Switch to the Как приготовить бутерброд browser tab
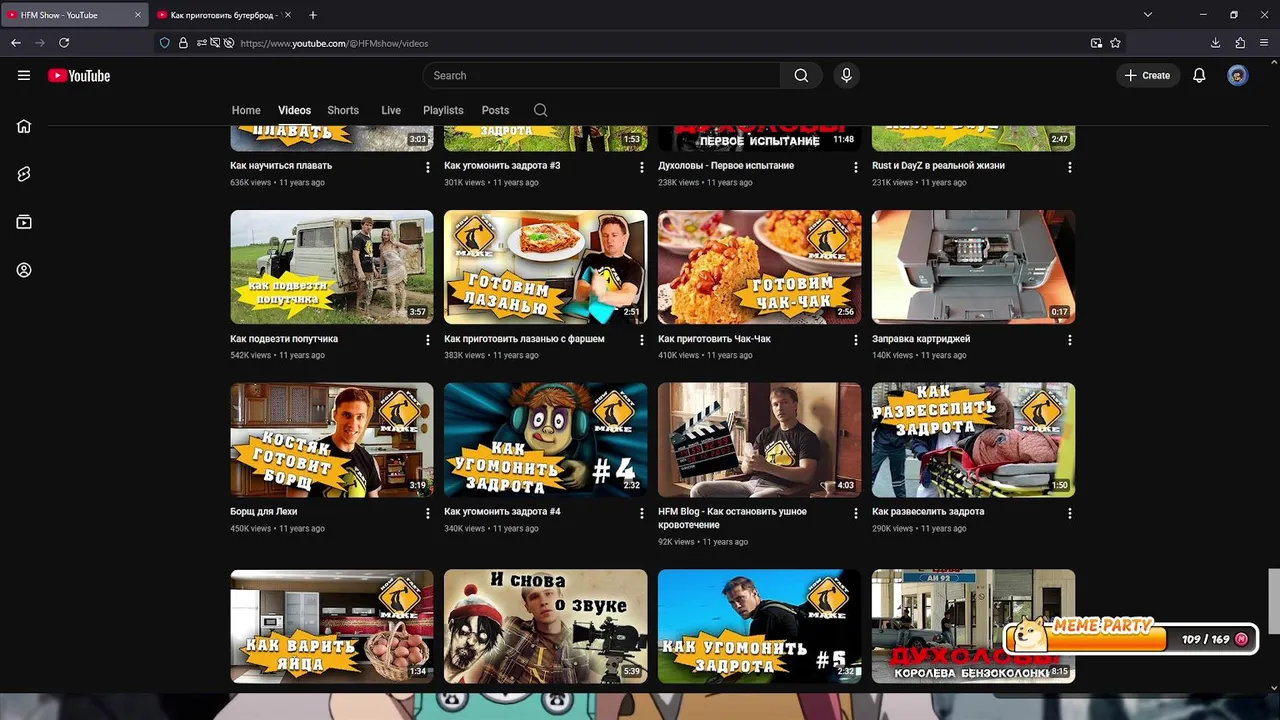The image size is (1280, 720). coord(222,15)
